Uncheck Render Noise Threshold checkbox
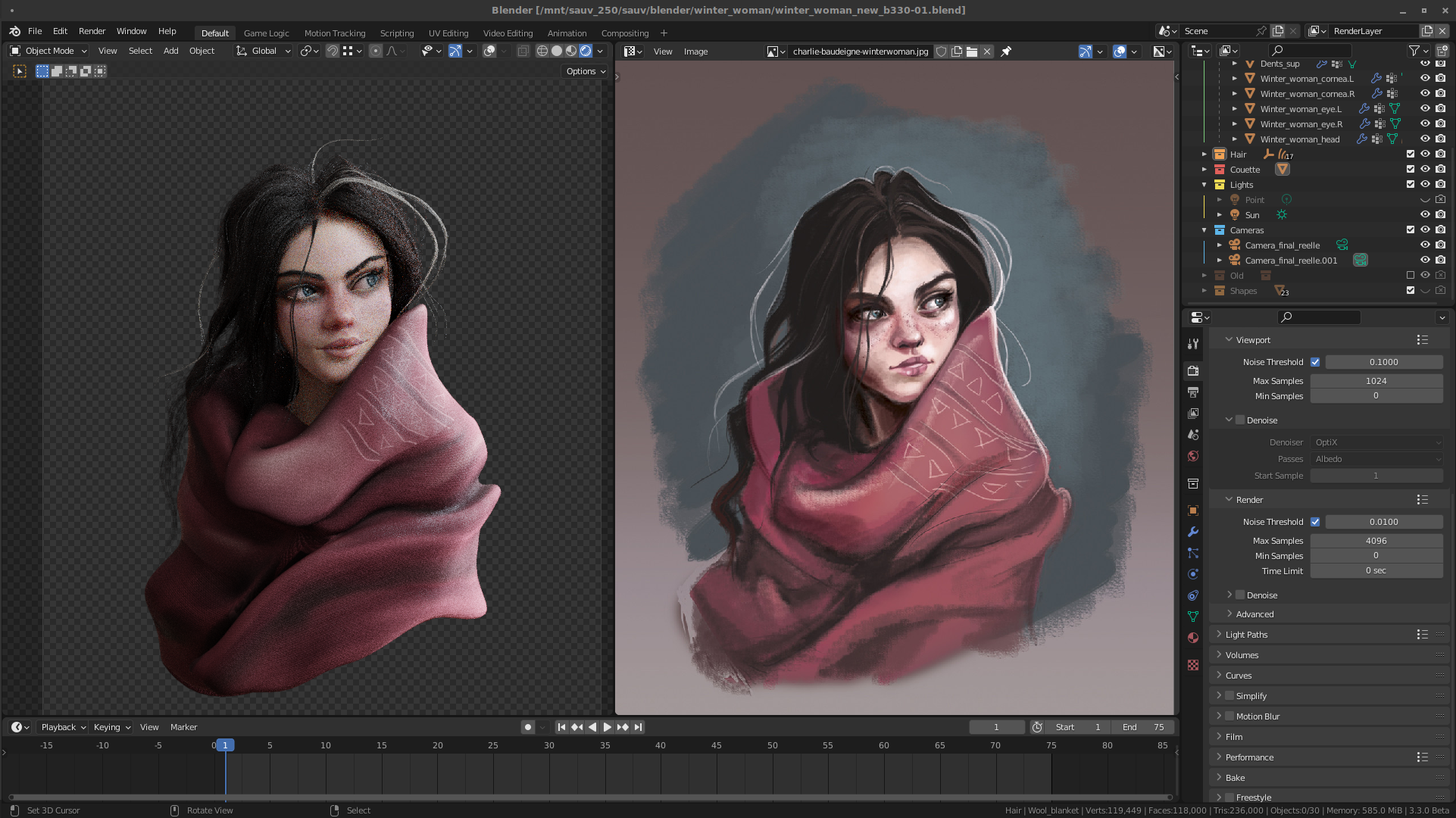Viewport: 1456px width, 818px height. [x=1315, y=522]
